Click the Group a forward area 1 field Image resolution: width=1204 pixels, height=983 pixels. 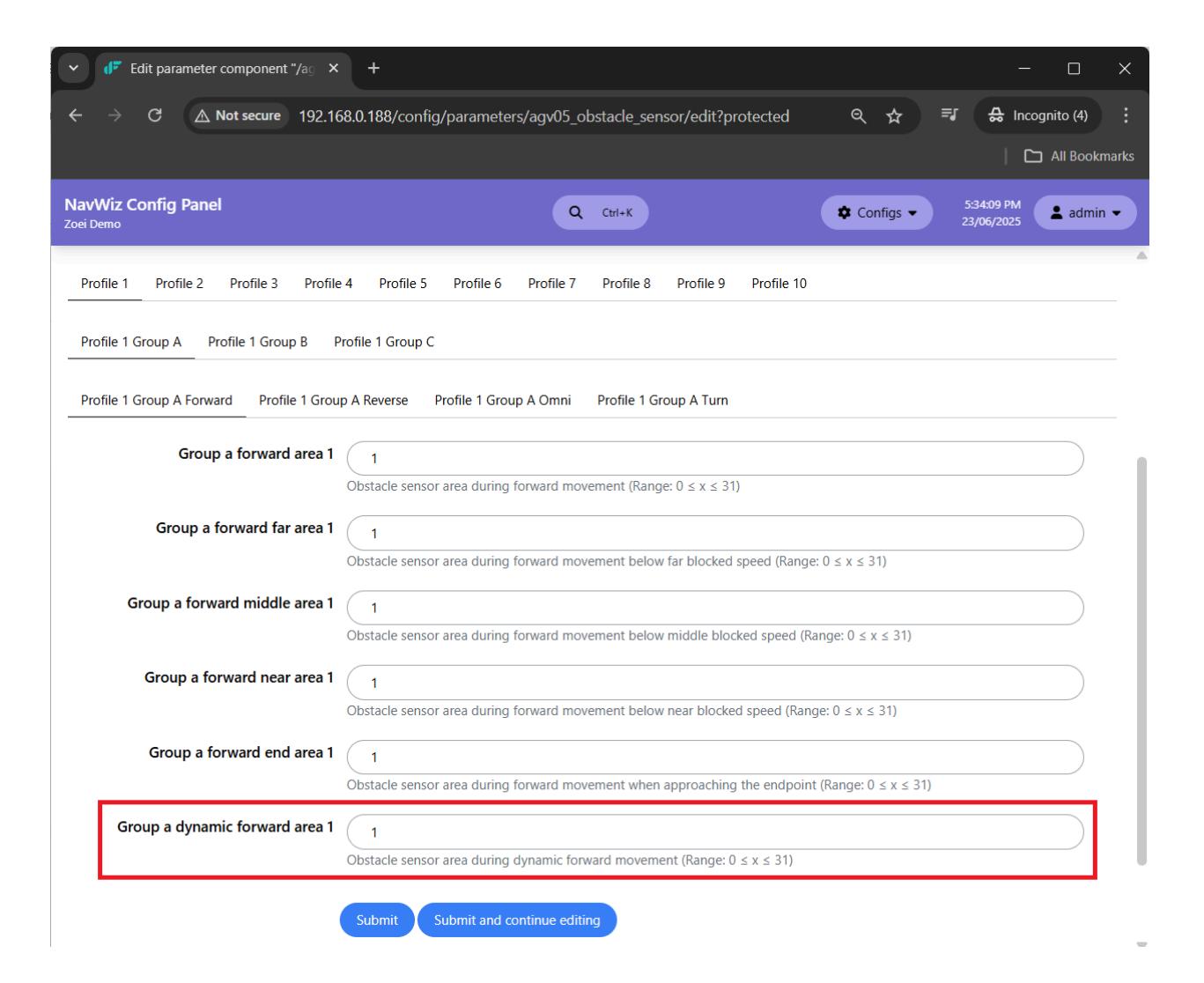[715, 458]
